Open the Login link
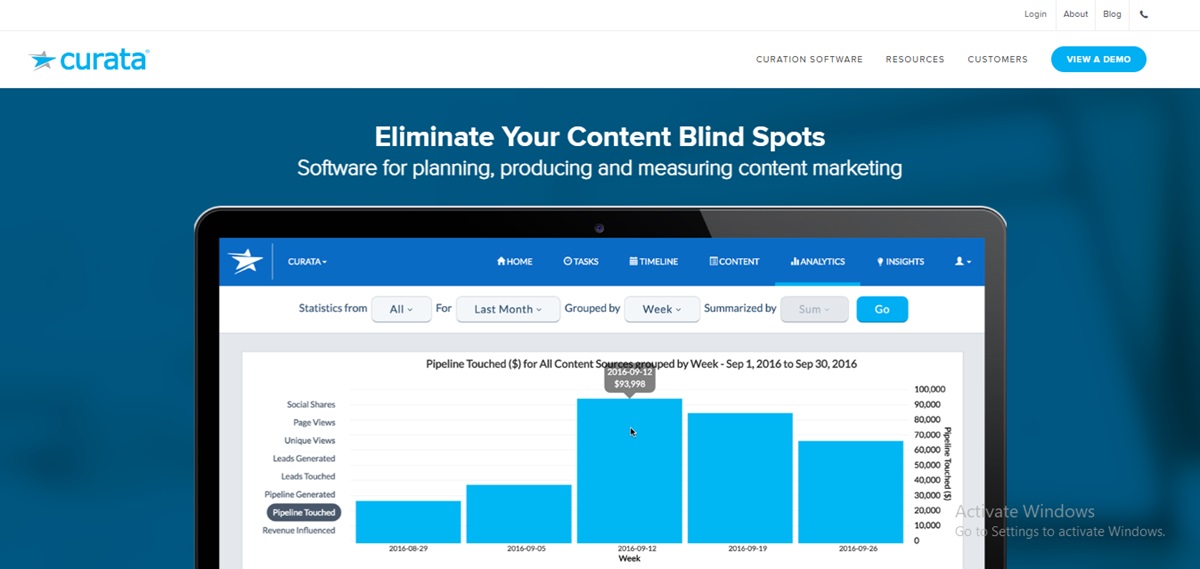Viewport: 1200px width, 569px height. click(1035, 14)
